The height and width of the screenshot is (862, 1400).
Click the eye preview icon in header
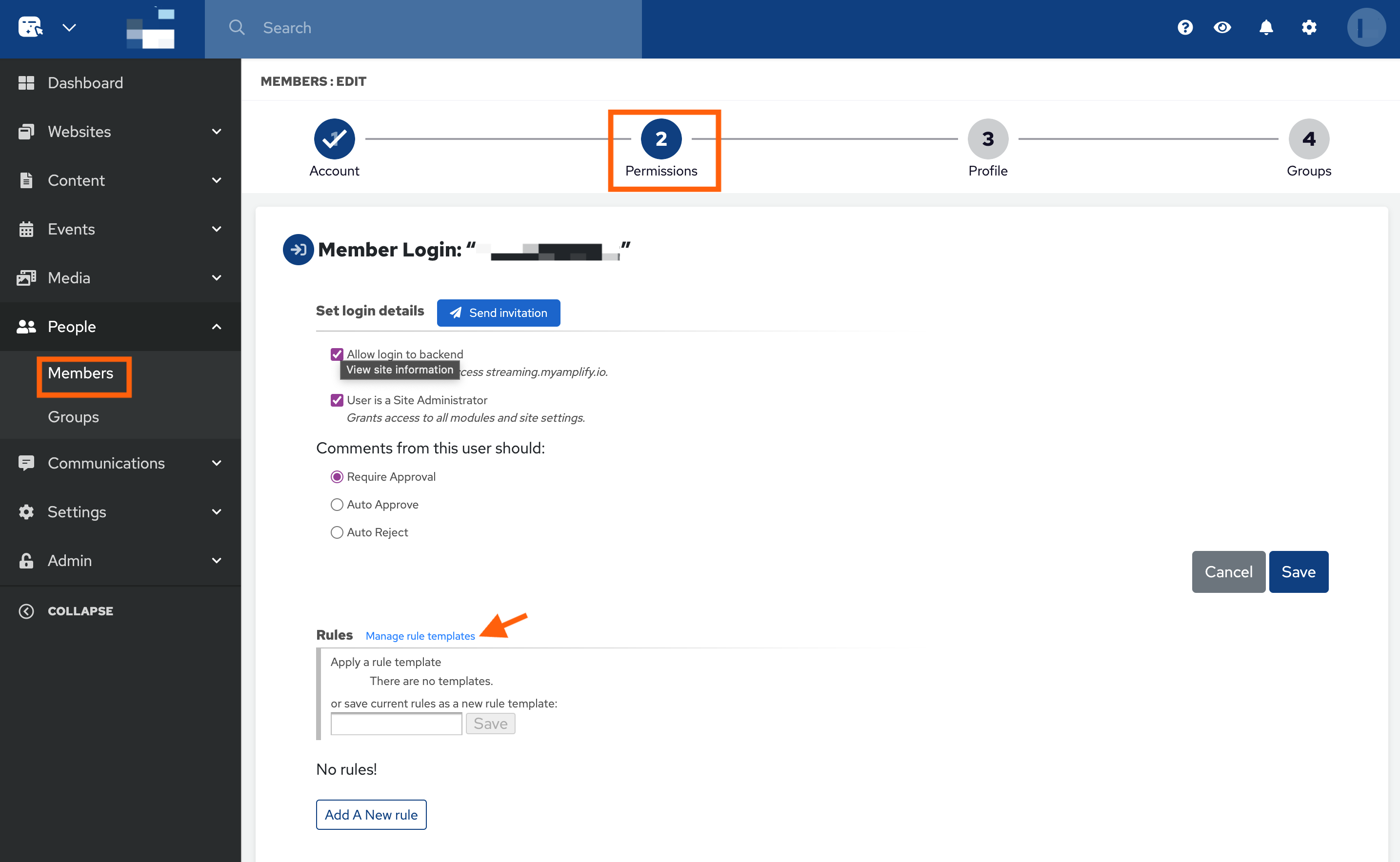coord(1222,27)
